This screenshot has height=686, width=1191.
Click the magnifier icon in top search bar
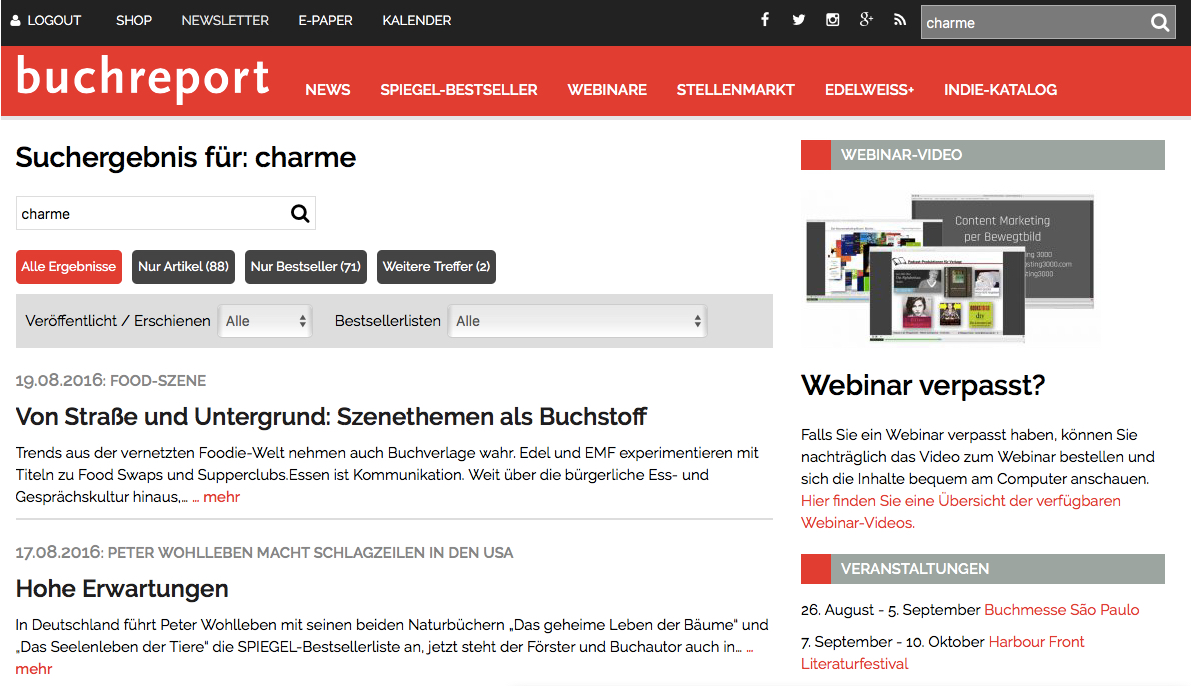coord(1159,23)
